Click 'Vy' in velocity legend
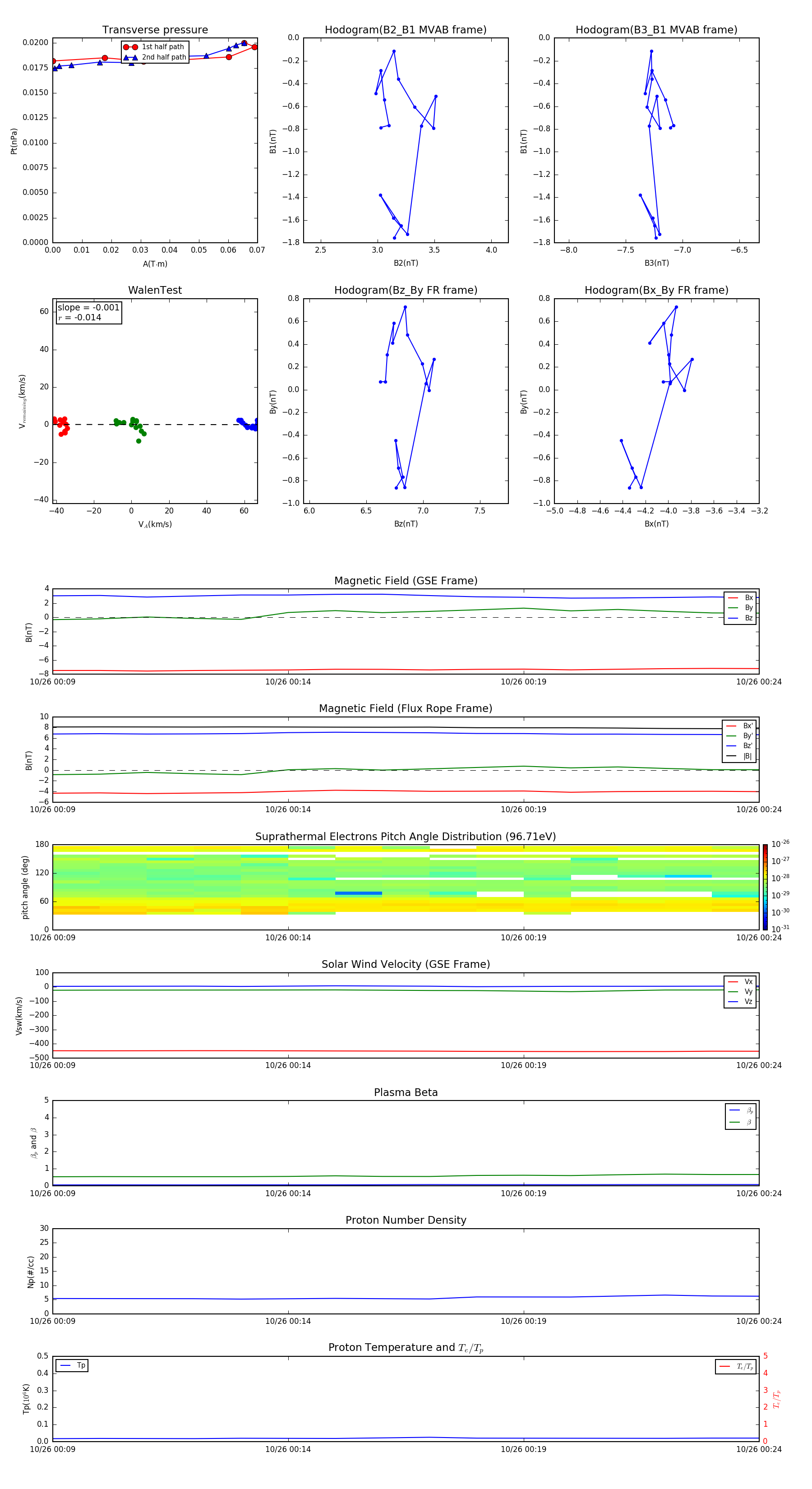The image size is (812, 1489). click(741, 991)
